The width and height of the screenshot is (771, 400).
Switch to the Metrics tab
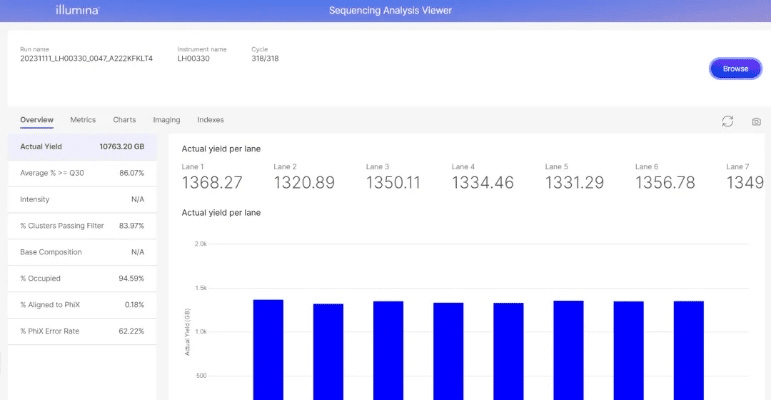83,120
